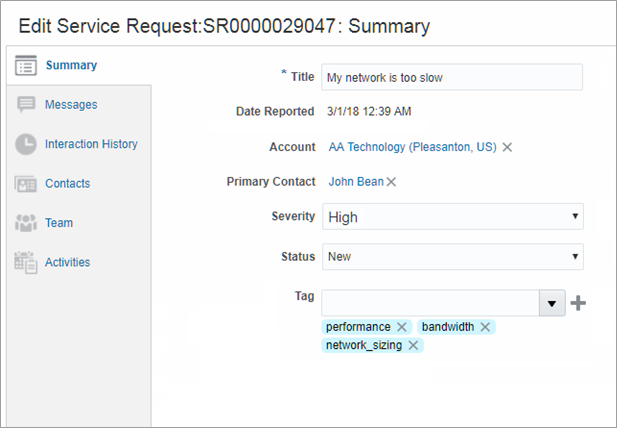Click the Summary sidebar icon
The image size is (617, 428).
click(x=26, y=66)
